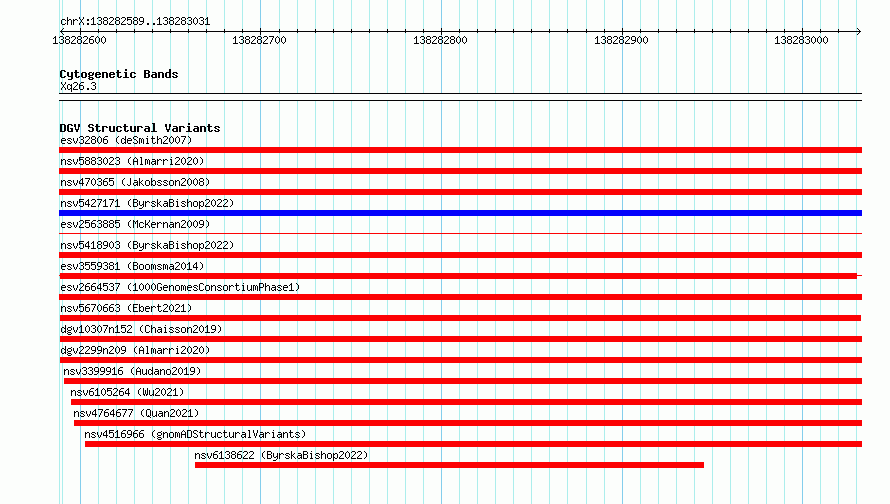Click the red bar for nsv6105264
890x504 pixels.
[x=467, y=402]
